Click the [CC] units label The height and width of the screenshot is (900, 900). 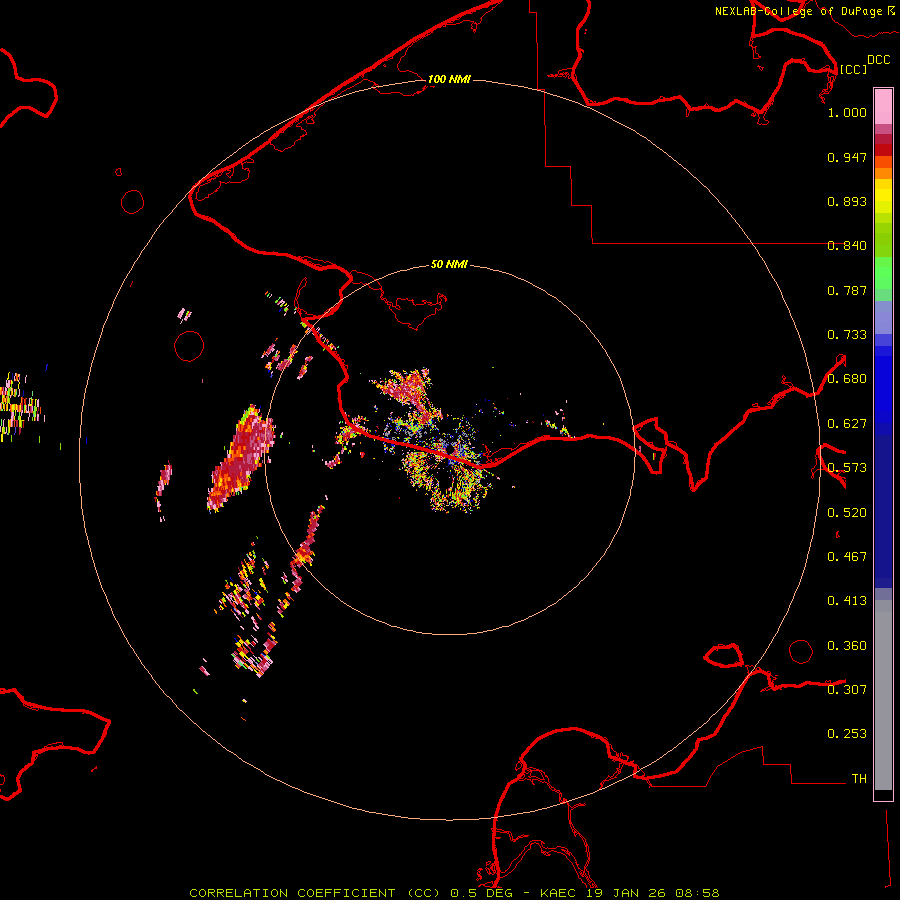(x=853, y=69)
